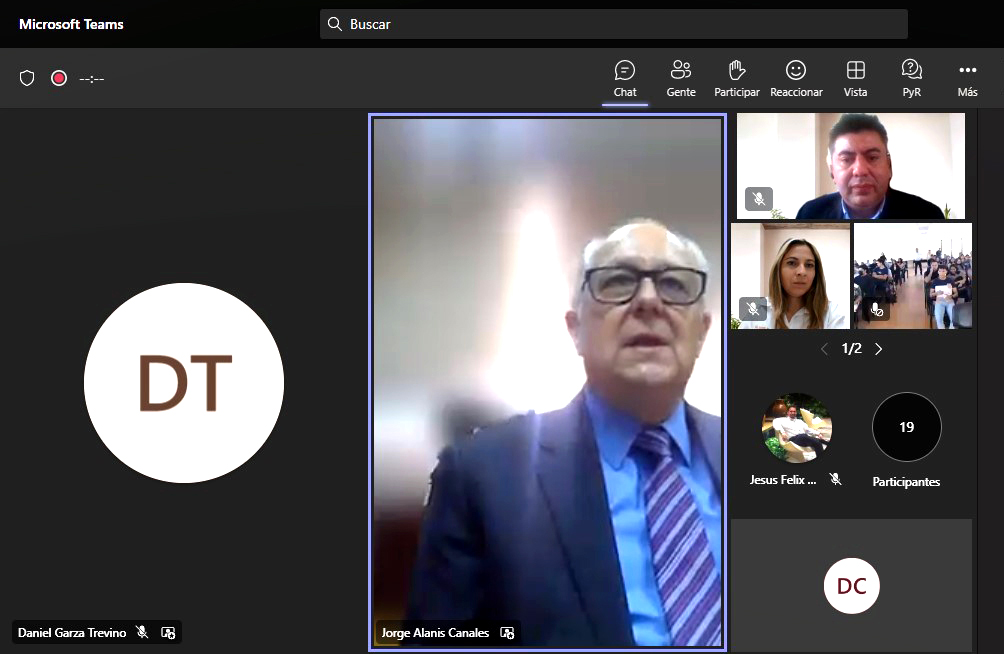Go to the next page of video thumbnails
The height and width of the screenshot is (654, 1004).
pos(879,349)
